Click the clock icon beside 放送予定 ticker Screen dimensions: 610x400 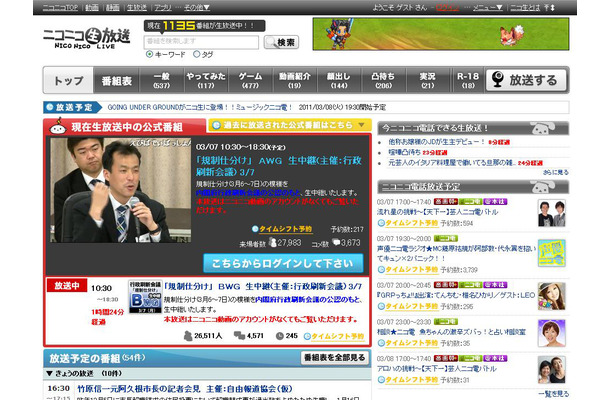click(49, 107)
